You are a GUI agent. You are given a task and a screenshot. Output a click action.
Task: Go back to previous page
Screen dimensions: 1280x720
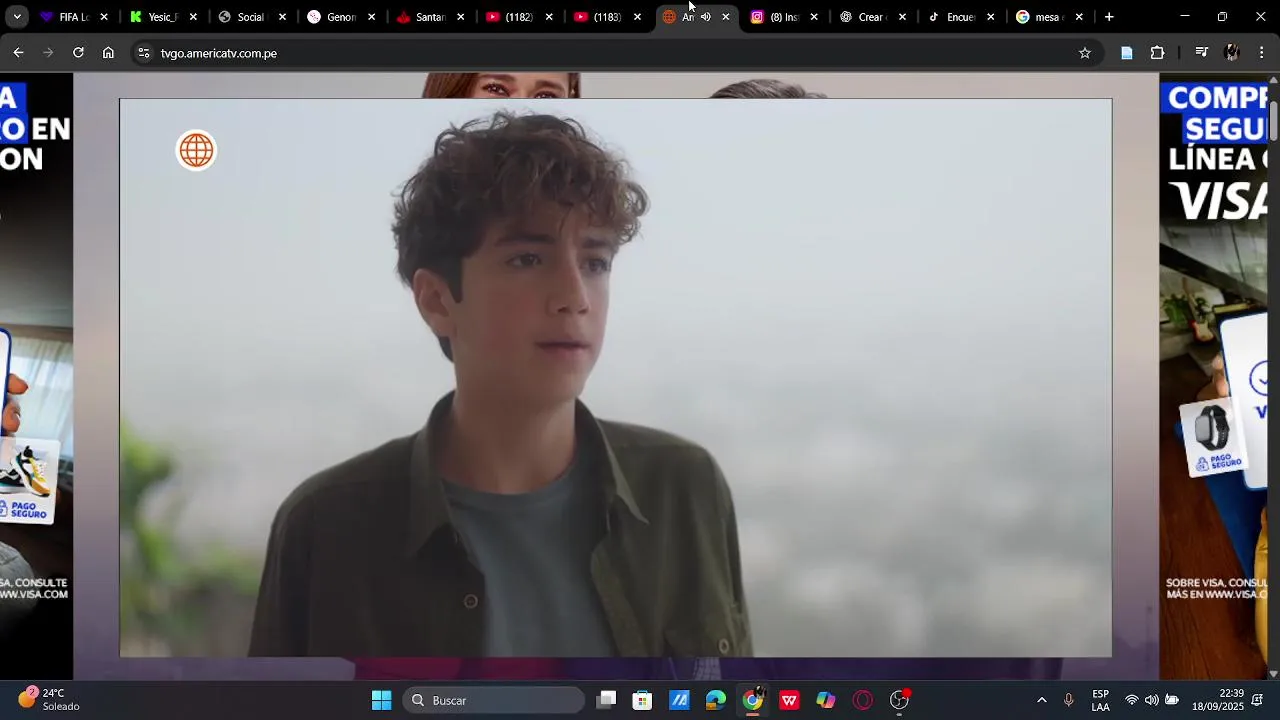pyautogui.click(x=18, y=53)
